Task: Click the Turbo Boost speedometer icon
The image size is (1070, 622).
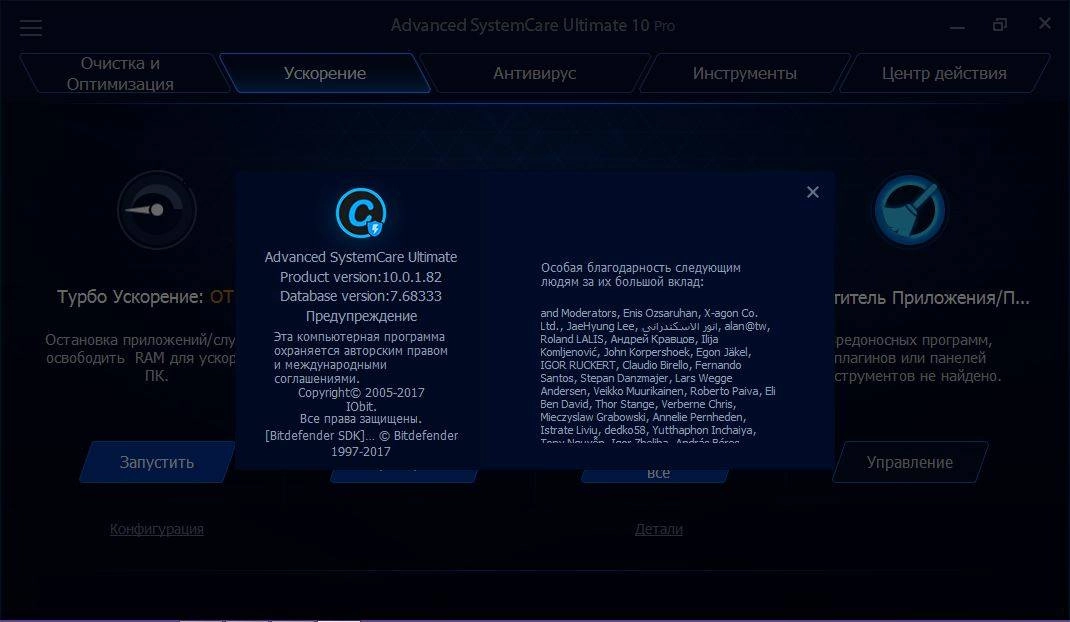Action: click(156, 210)
